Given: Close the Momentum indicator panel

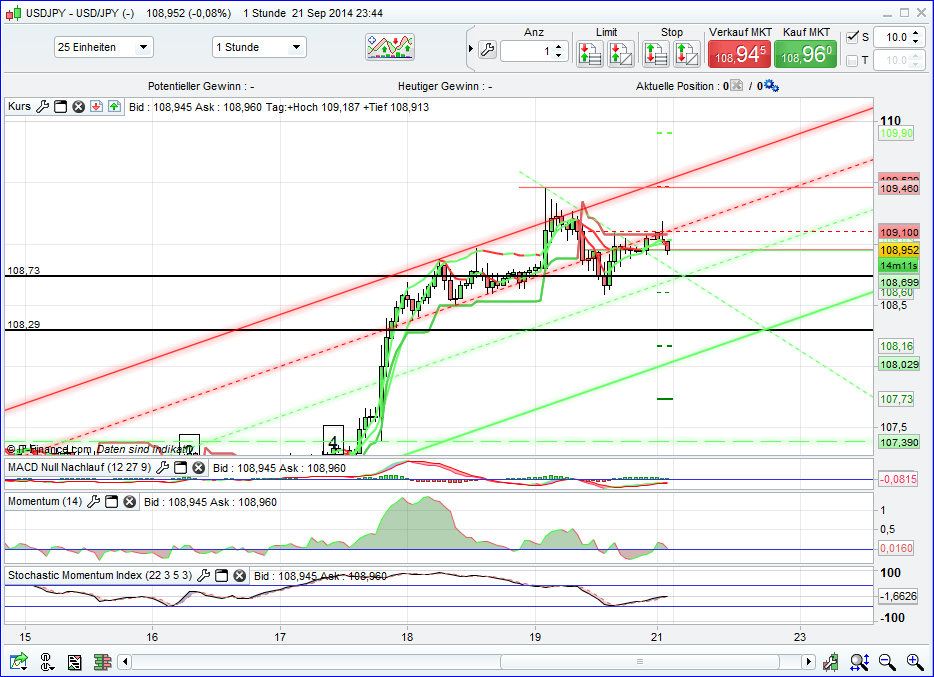Looking at the screenshot, I should tap(129, 503).
